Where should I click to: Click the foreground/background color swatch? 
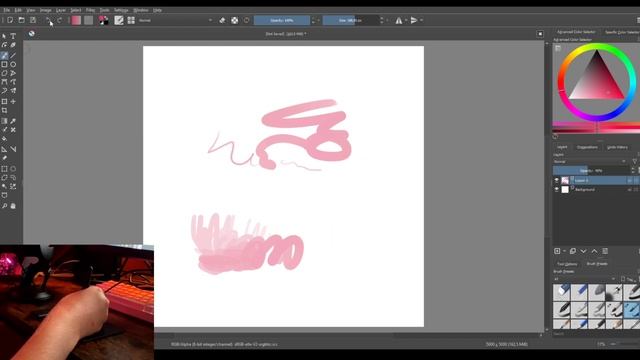click(x=104, y=20)
